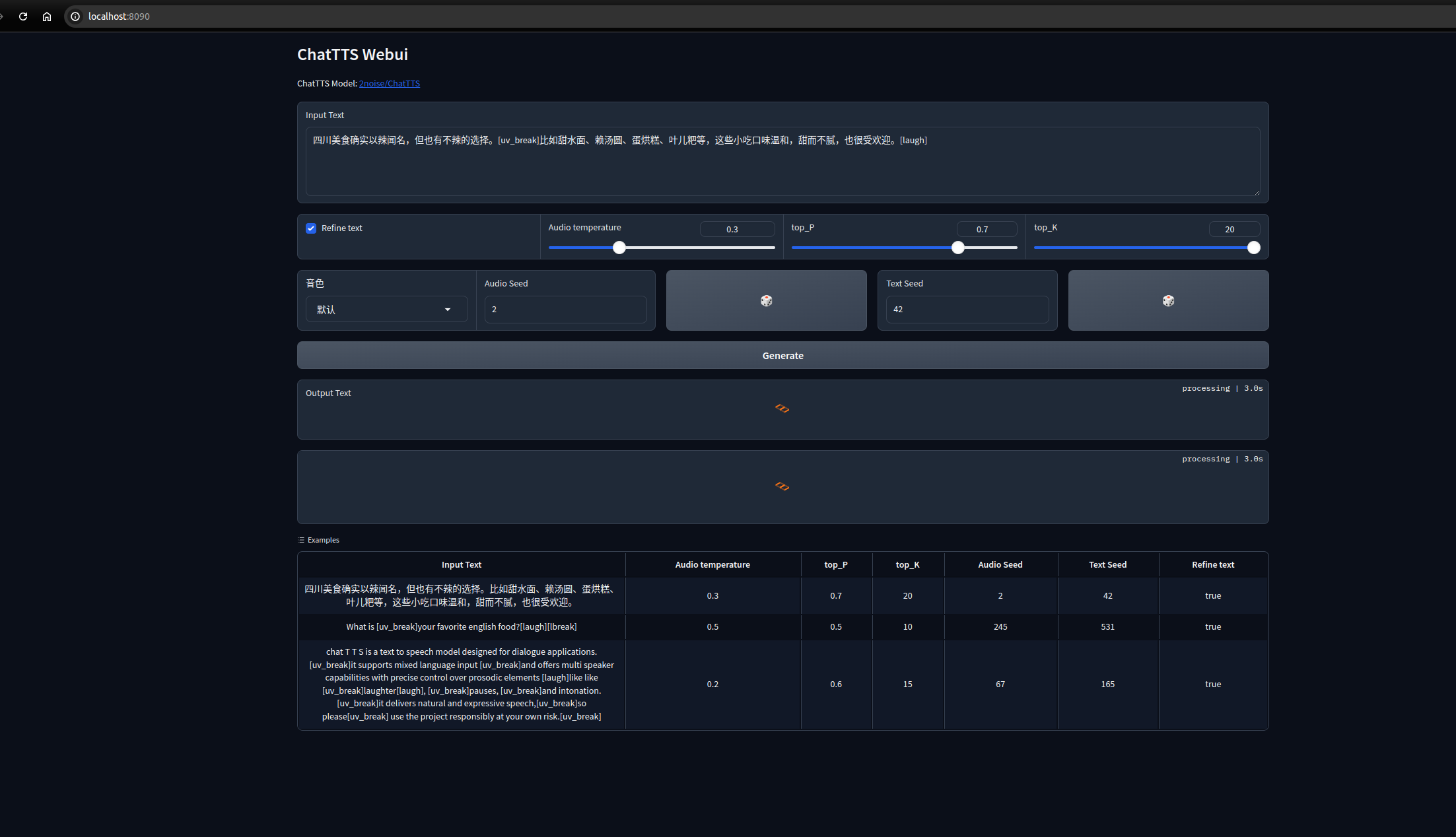Screen dimensions: 1456x837
Task: Click the Output Text label
Action: [328, 393]
